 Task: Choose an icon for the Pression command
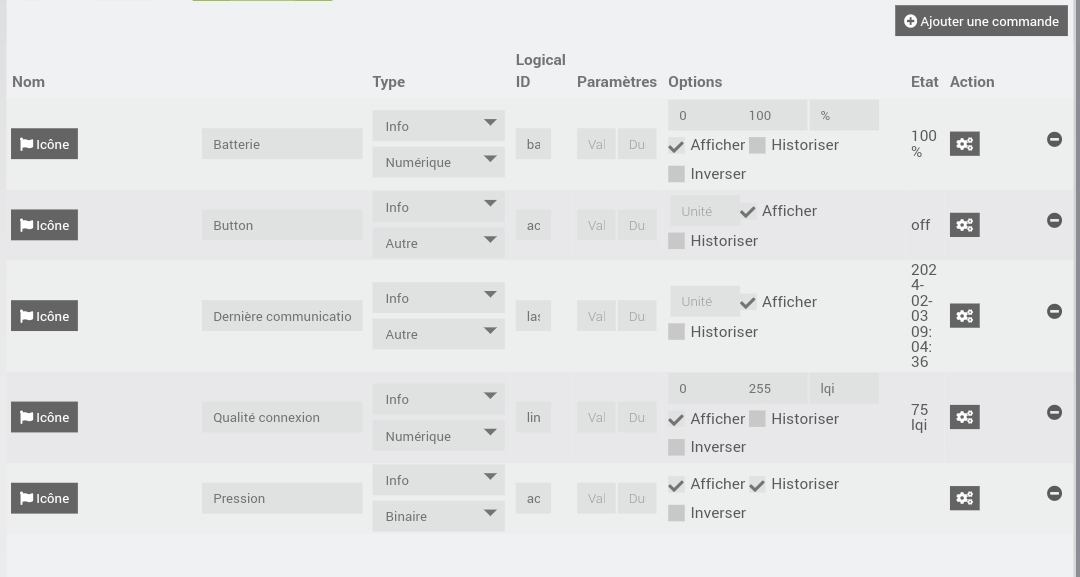pos(44,498)
